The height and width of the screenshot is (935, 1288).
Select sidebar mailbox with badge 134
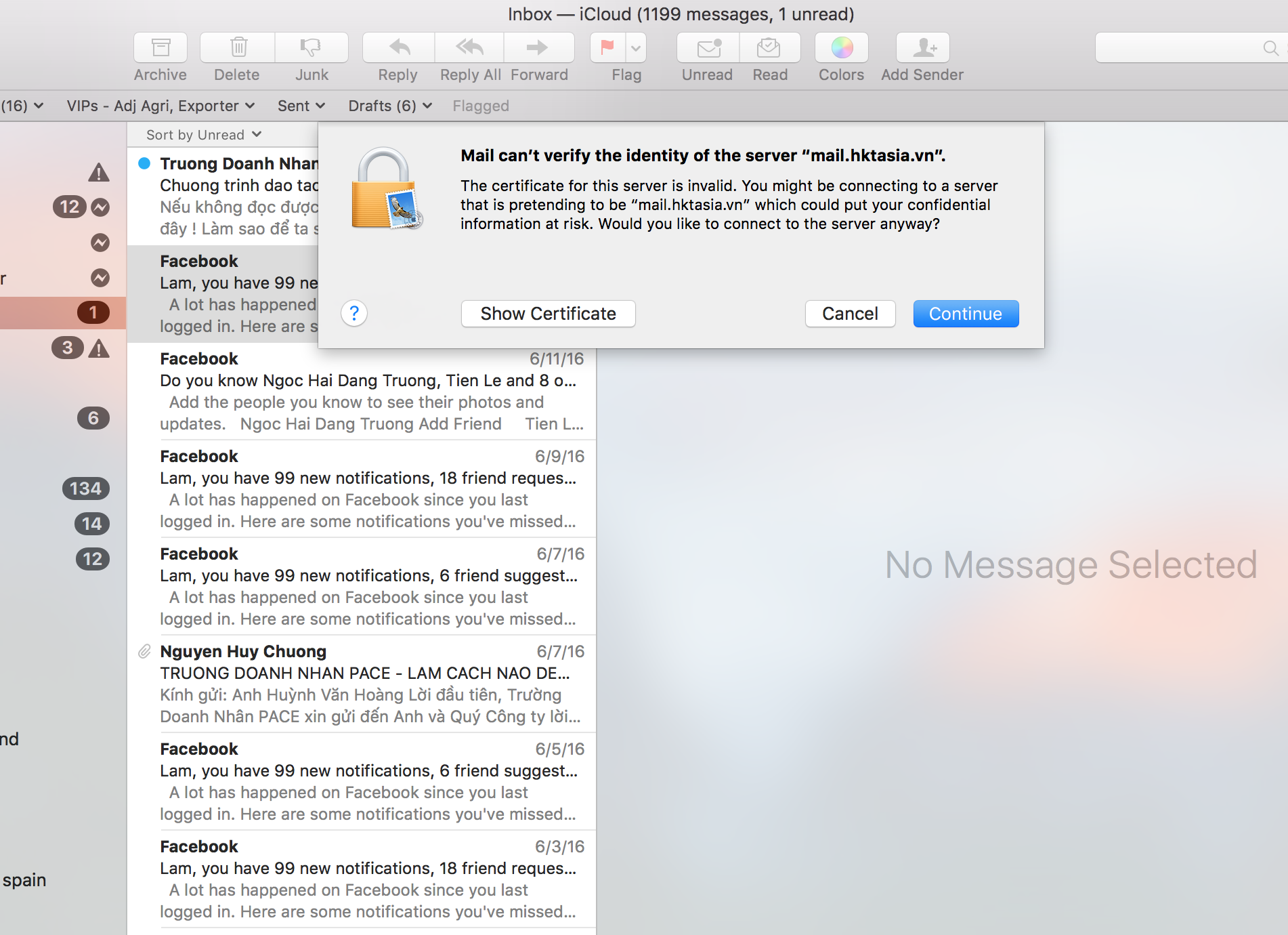[x=63, y=489]
